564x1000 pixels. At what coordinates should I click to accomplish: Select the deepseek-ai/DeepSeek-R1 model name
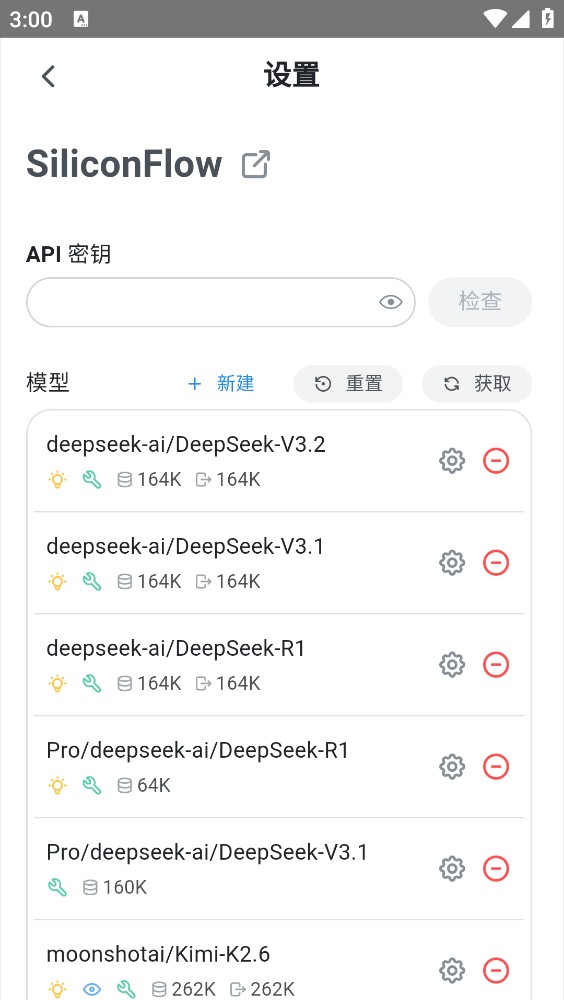[176, 649]
